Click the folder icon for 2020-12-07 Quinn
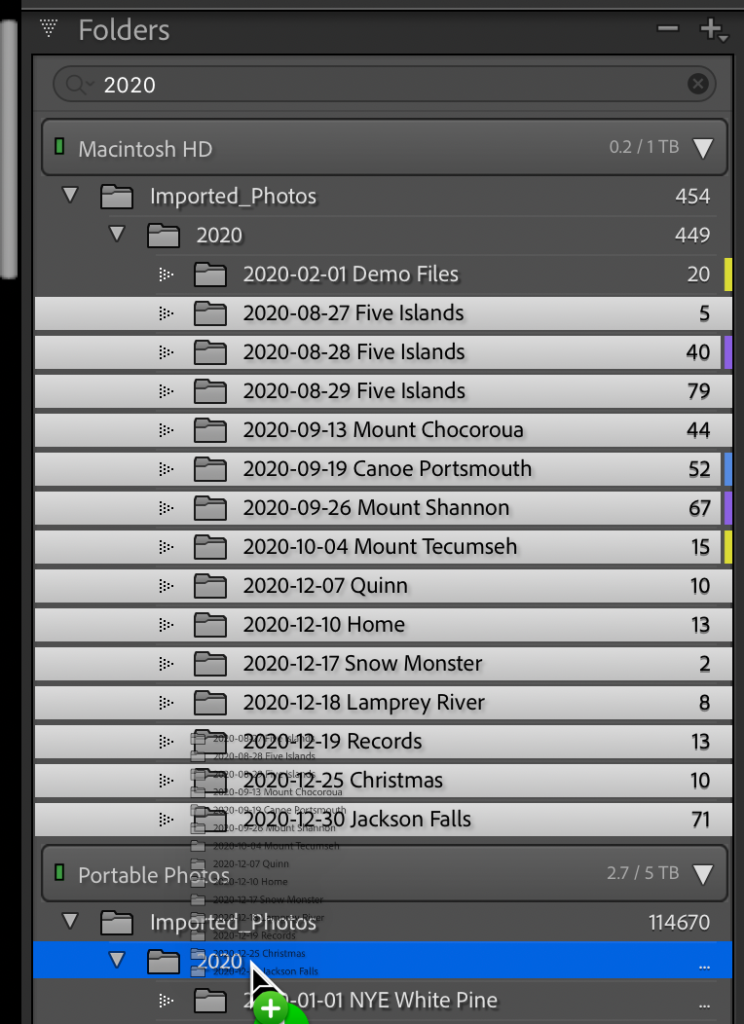Screen dimensions: 744x1024 point(210,586)
